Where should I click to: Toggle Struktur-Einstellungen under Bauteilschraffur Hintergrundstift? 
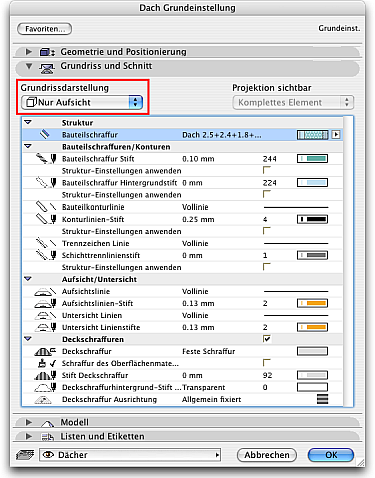pos(266,194)
